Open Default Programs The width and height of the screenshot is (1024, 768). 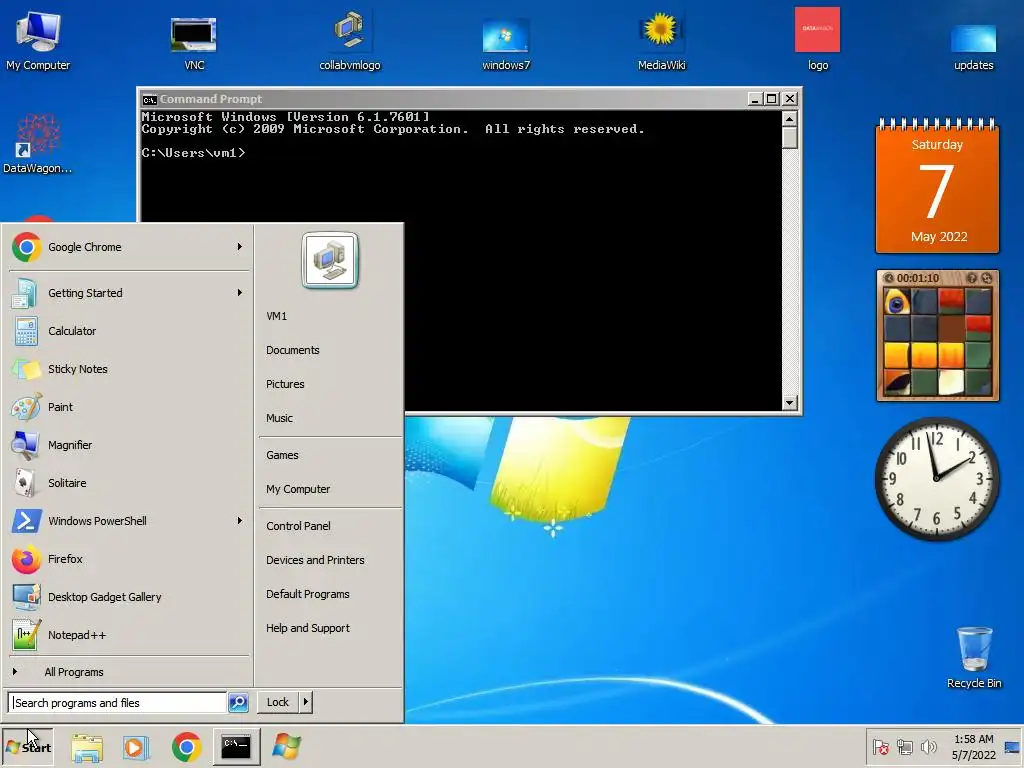coord(308,594)
